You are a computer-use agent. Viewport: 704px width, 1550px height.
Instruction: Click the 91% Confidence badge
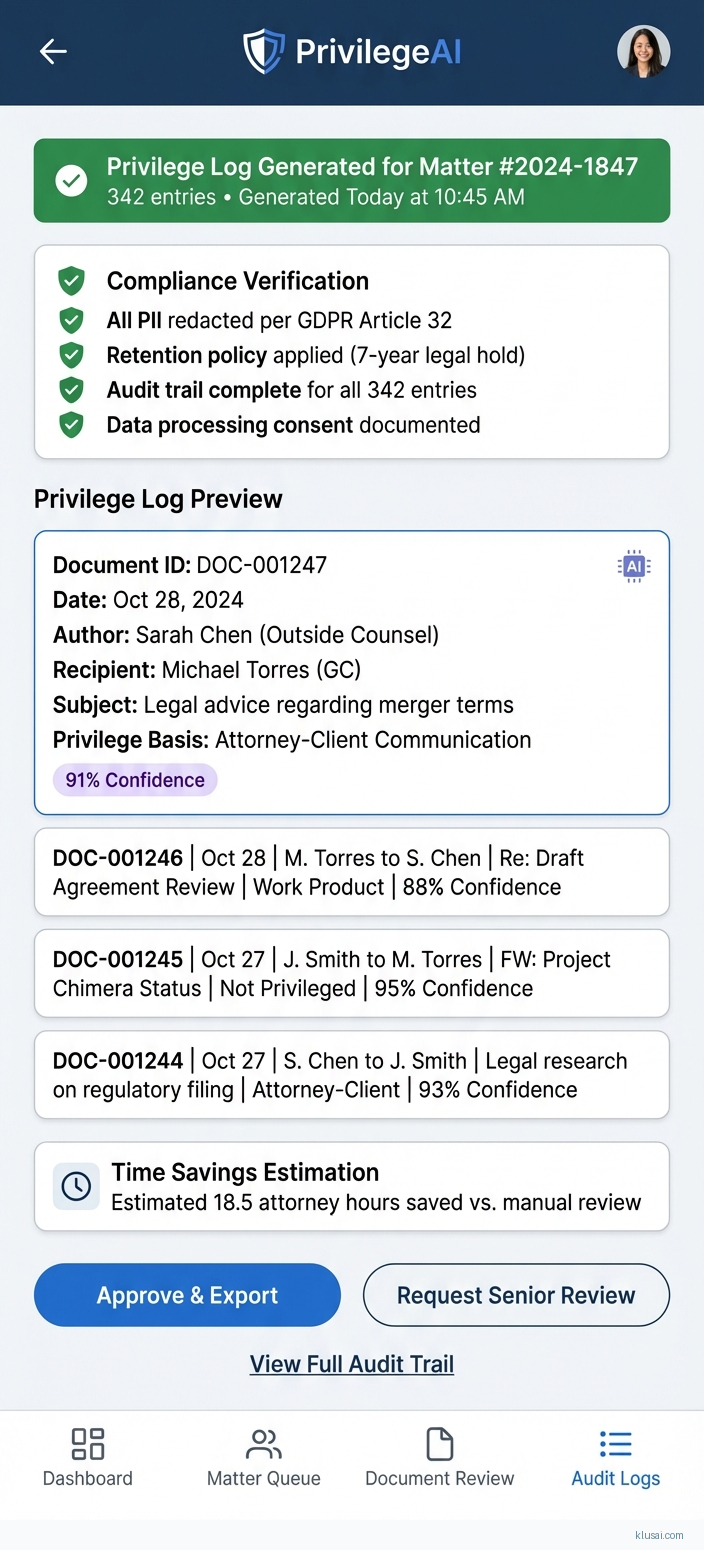pos(135,780)
